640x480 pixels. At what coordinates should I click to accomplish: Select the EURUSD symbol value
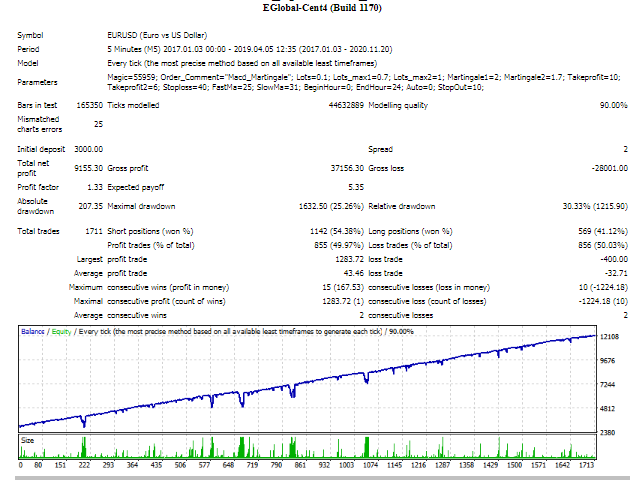click(x=163, y=35)
